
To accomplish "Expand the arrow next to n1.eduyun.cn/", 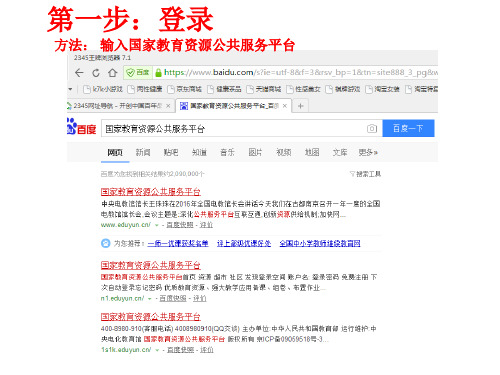I will [x=150, y=299].
